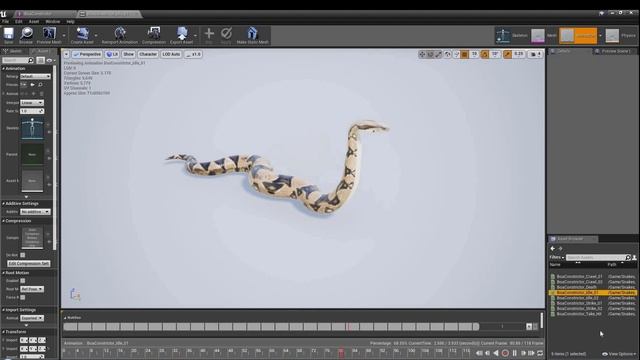
Task: Click the search icon in left panel
Action: point(31,60)
